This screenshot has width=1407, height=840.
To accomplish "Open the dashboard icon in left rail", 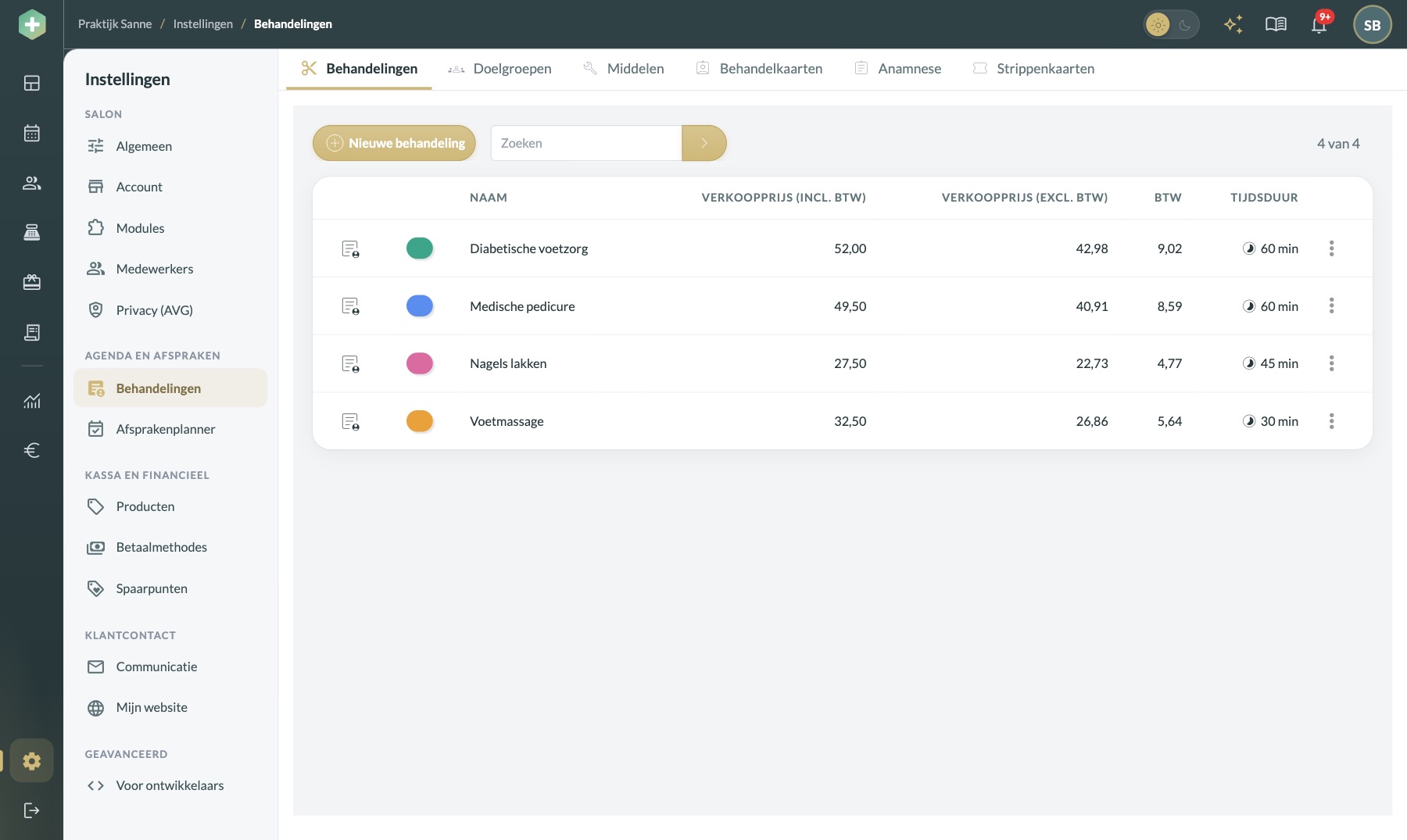I will (x=32, y=83).
